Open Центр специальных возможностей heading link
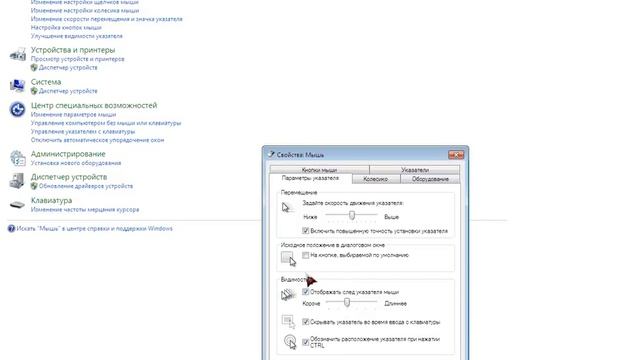Viewport: 640px width, 360px height. (x=94, y=105)
